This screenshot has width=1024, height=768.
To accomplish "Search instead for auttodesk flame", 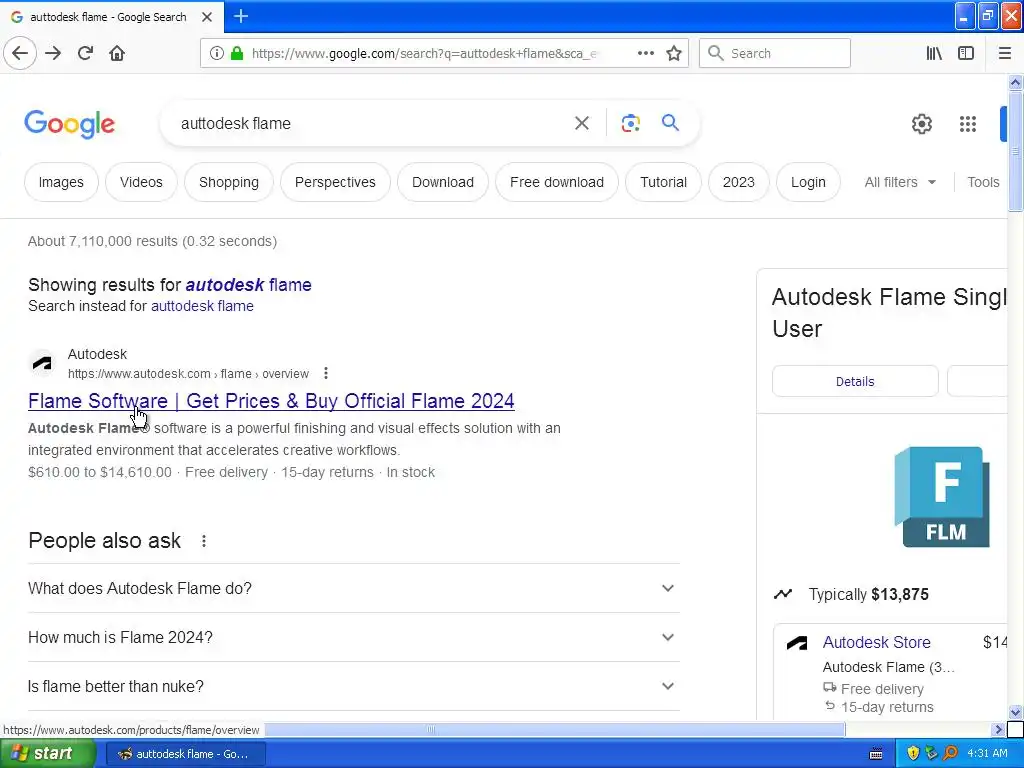I will (202, 306).
